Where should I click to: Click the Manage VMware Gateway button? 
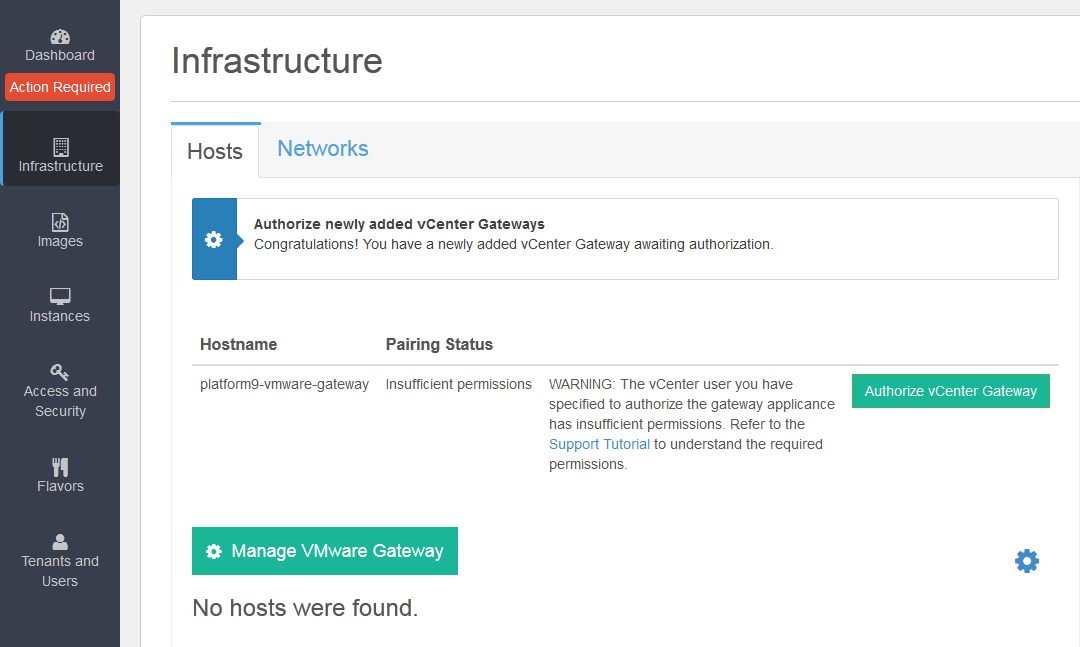point(325,551)
